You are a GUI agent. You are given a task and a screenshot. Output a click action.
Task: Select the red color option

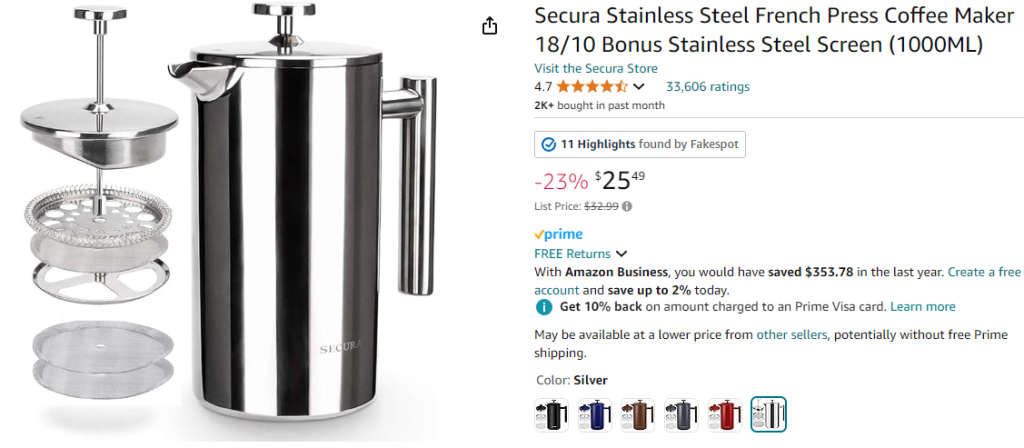725,414
